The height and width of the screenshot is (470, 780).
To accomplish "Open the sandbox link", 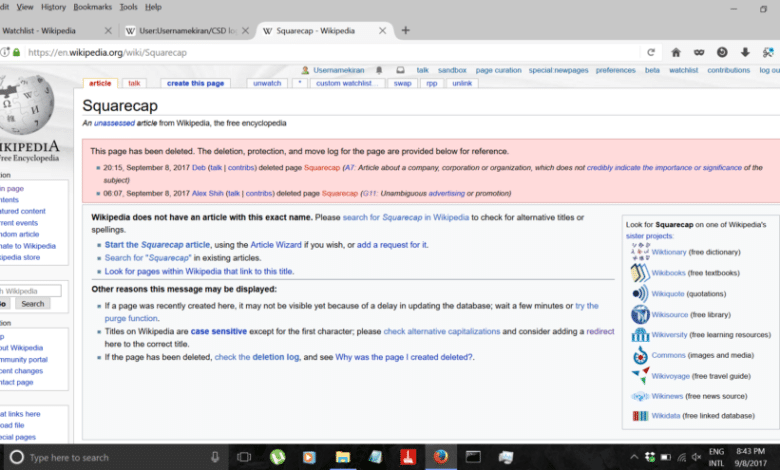I will coord(452,70).
